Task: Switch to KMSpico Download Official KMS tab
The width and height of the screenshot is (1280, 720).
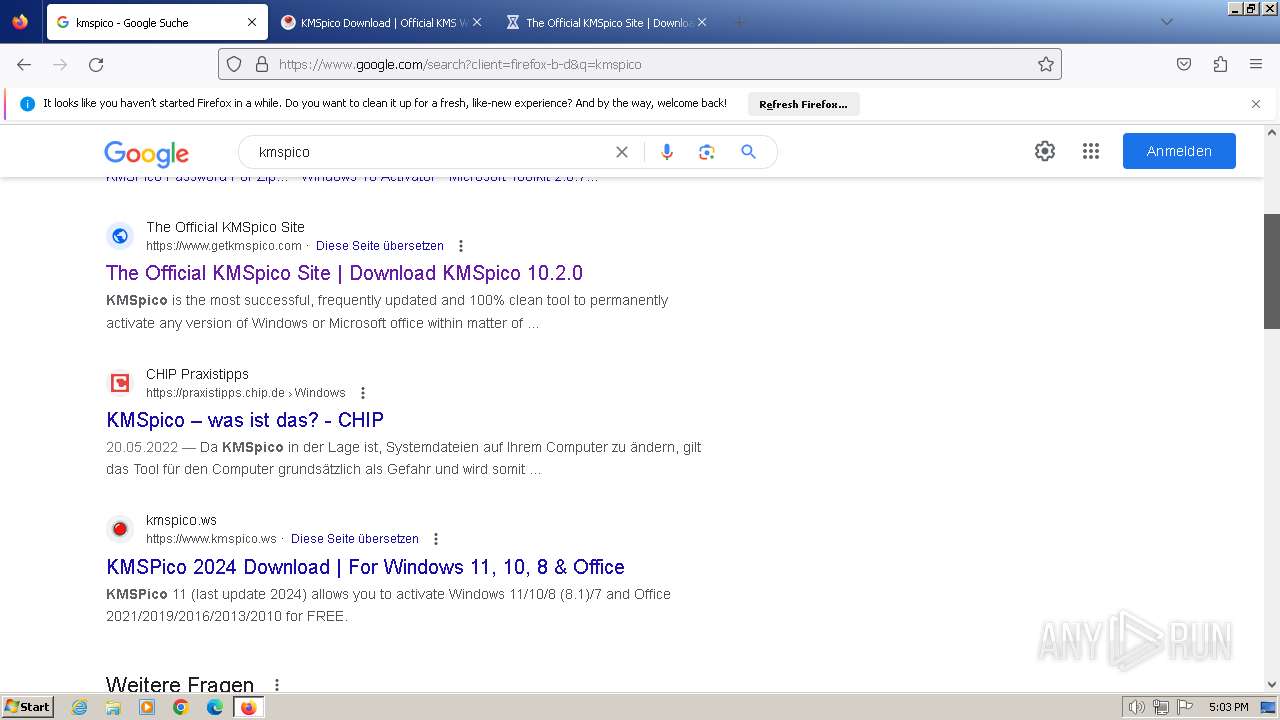Action: click(381, 22)
